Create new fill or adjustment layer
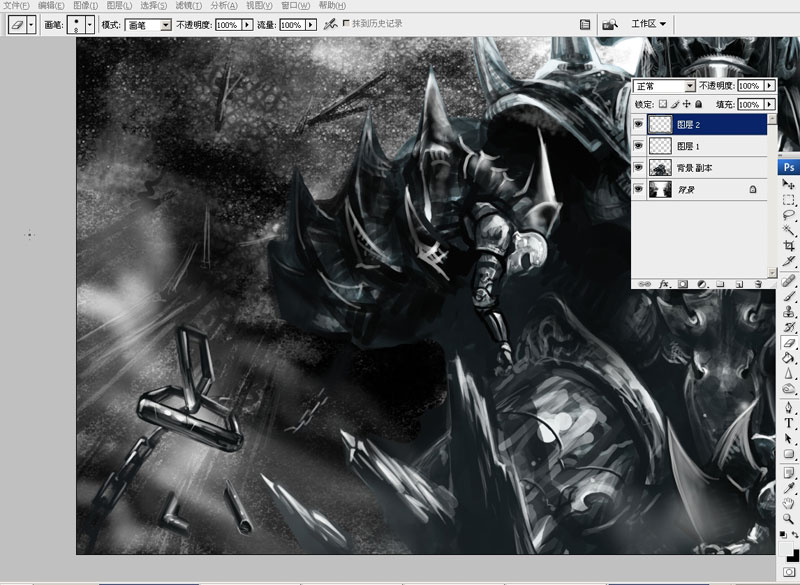The width and height of the screenshot is (800, 585). (x=702, y=284)
